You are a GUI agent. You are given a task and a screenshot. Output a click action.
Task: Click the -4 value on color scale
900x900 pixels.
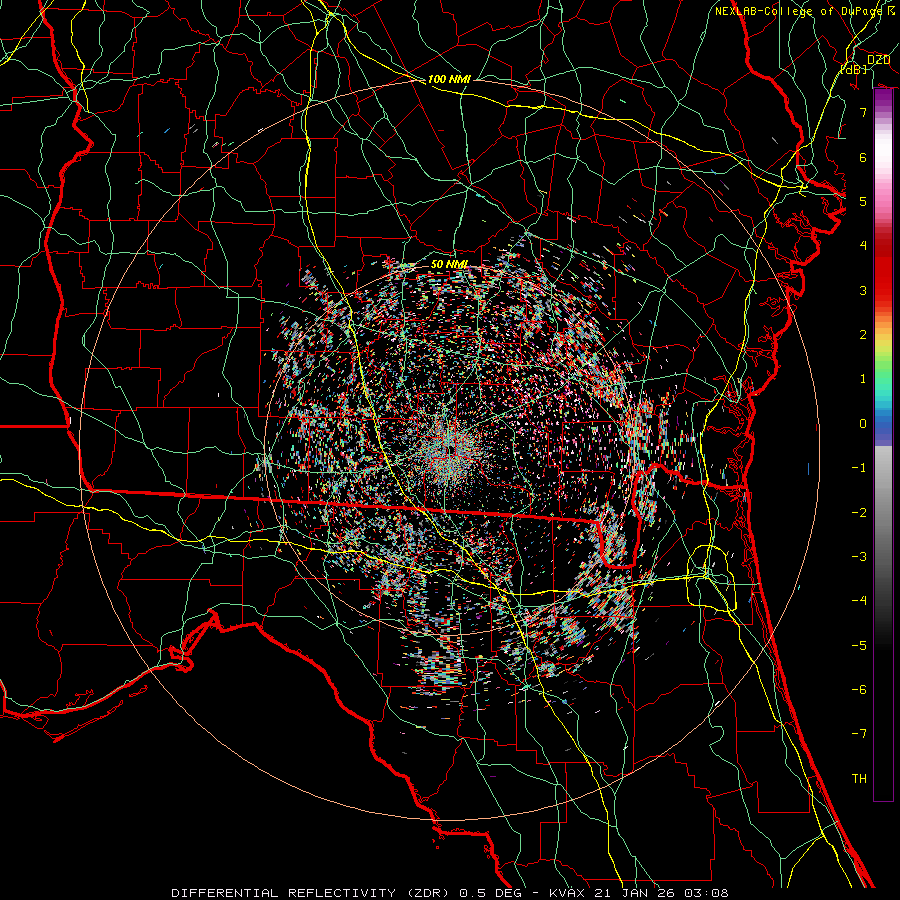859,601
